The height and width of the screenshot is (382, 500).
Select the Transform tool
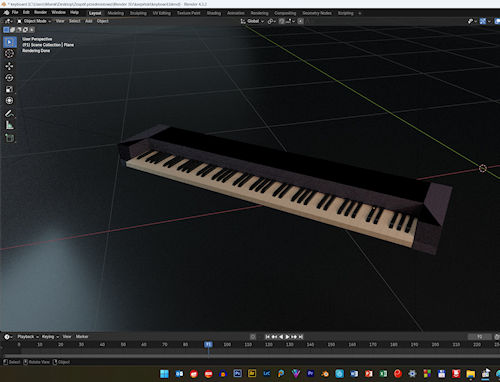coord(9,100)
